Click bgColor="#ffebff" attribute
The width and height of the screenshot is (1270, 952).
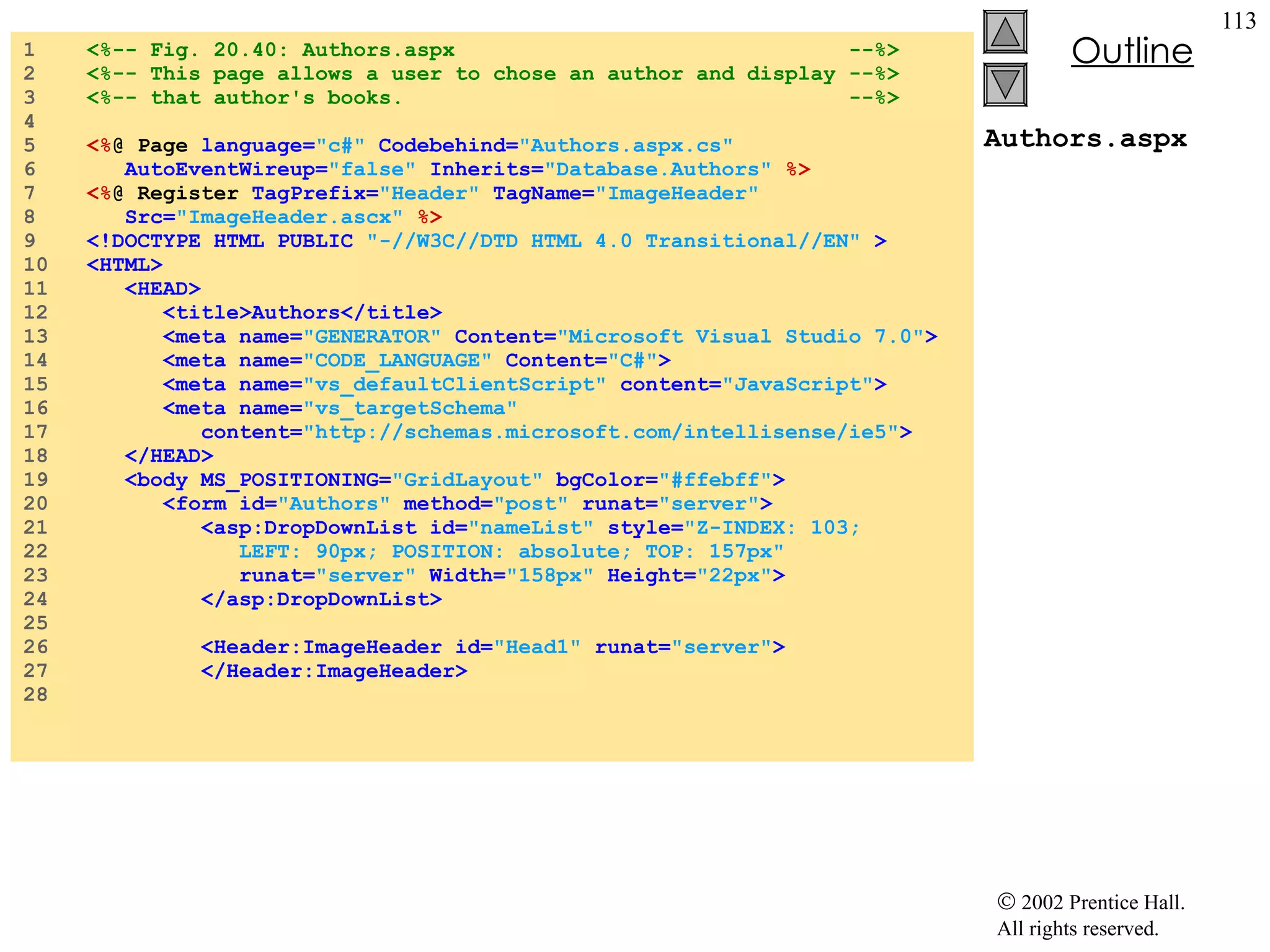click(664, 480)
